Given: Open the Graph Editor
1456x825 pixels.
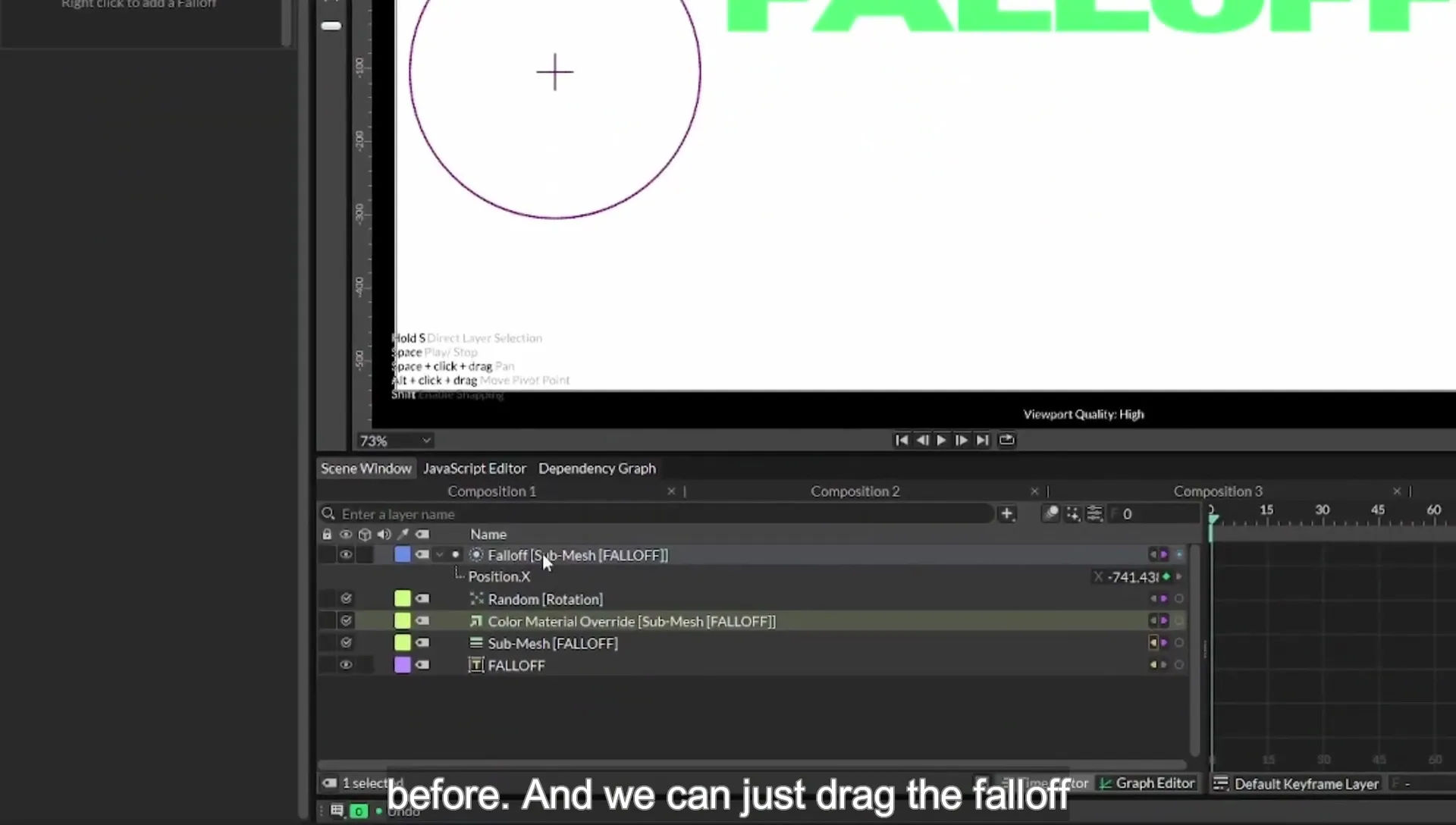Looking at the screenshot, I should 1147,783.
